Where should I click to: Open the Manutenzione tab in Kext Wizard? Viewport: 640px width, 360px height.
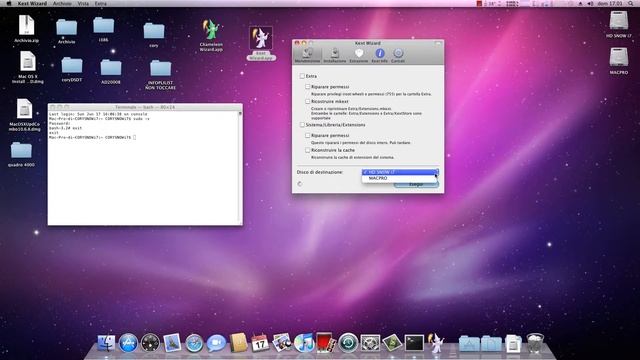pyautogui.click(x=307, y=56)
